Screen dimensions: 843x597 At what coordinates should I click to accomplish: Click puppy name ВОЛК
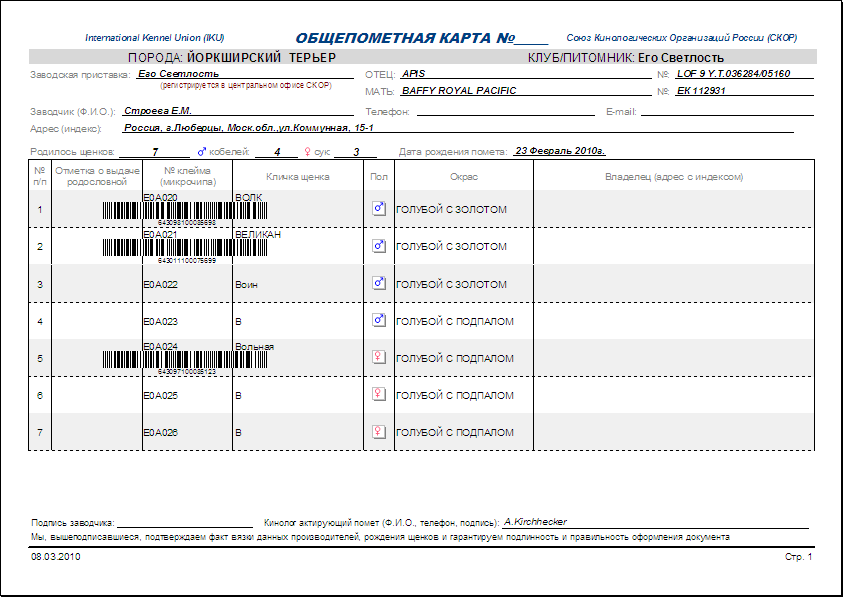click(248, 197)
